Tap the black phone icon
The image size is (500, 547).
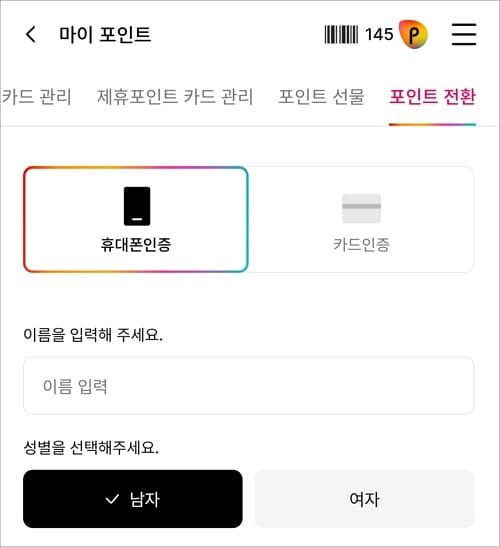[137, 206]
